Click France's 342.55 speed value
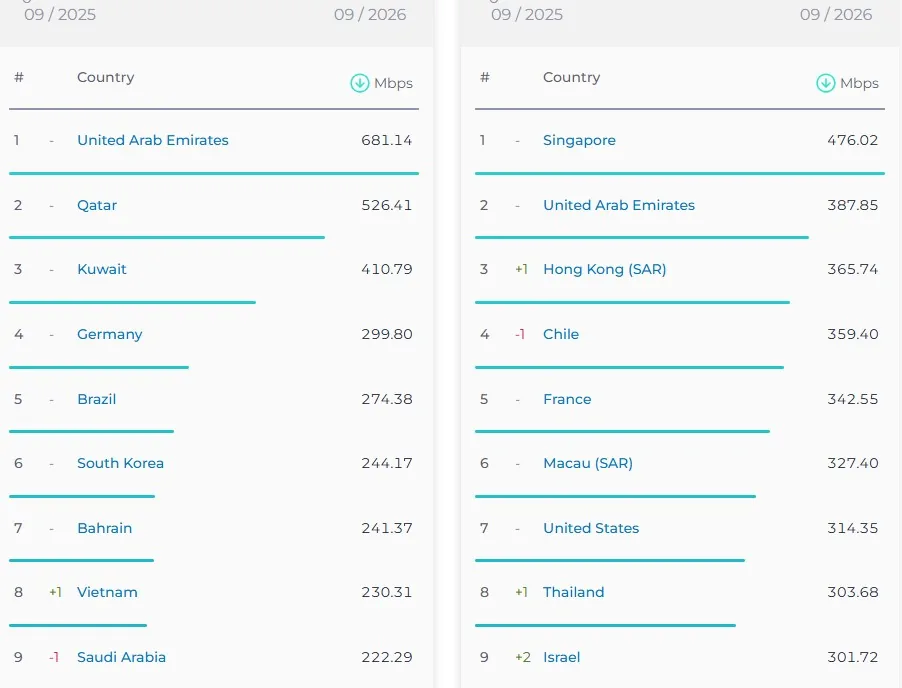Image resolution: width=902 pixels, height=688 pixels. [853, 399]
